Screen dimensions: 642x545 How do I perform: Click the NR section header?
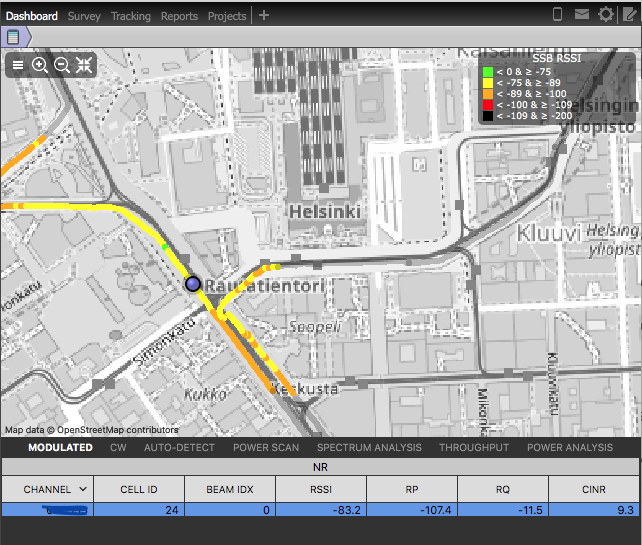click(x=320, y=467)
